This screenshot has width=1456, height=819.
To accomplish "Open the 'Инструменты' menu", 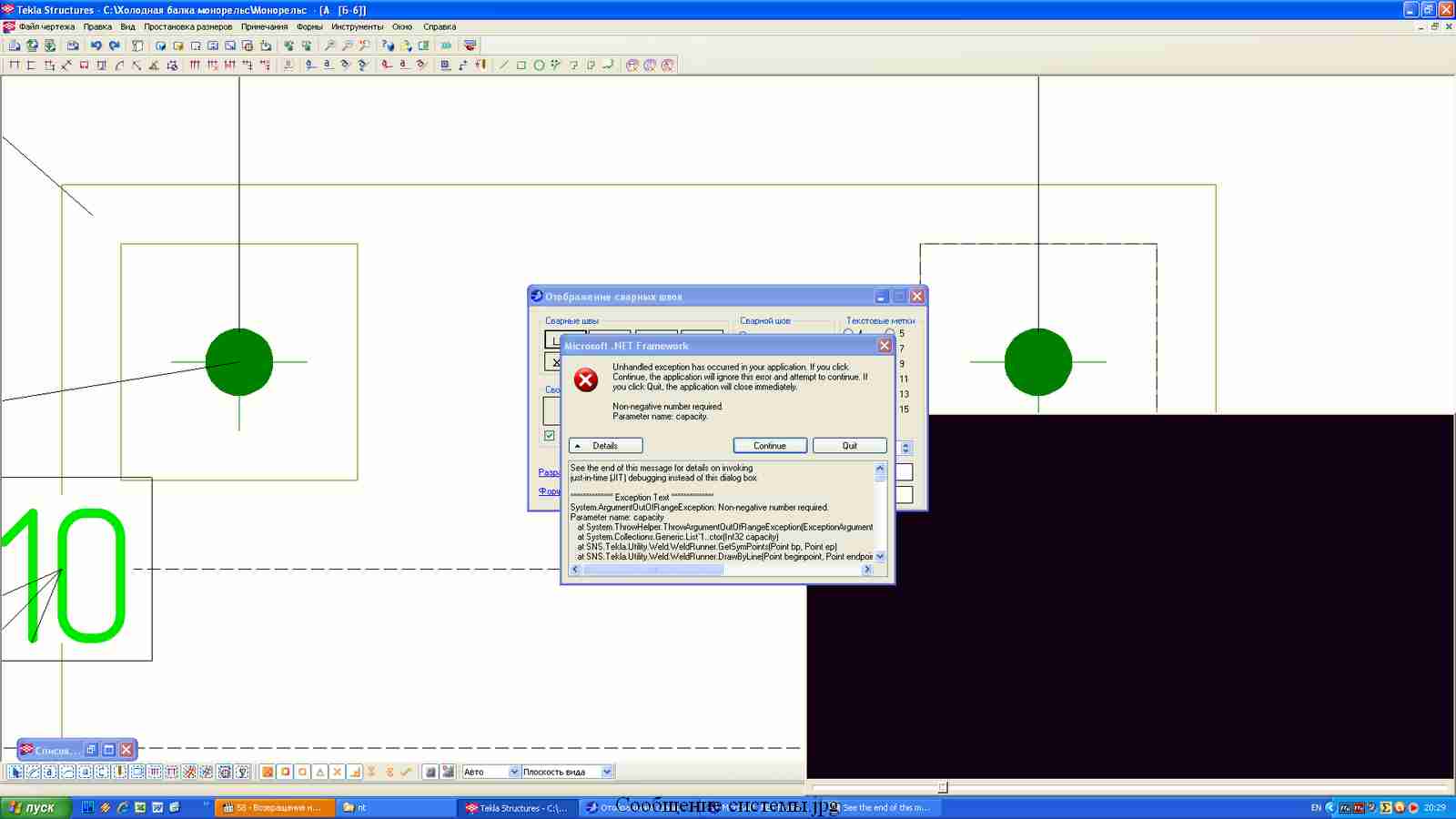I will (x=357, y=27).
